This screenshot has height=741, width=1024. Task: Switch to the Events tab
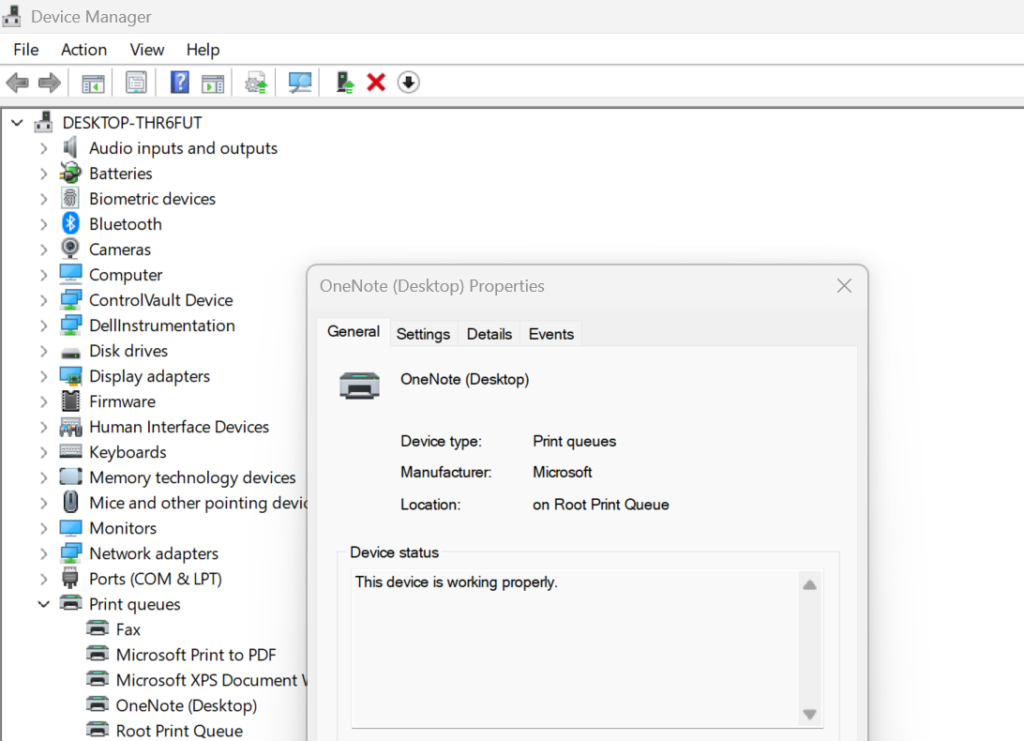(551, 334)
